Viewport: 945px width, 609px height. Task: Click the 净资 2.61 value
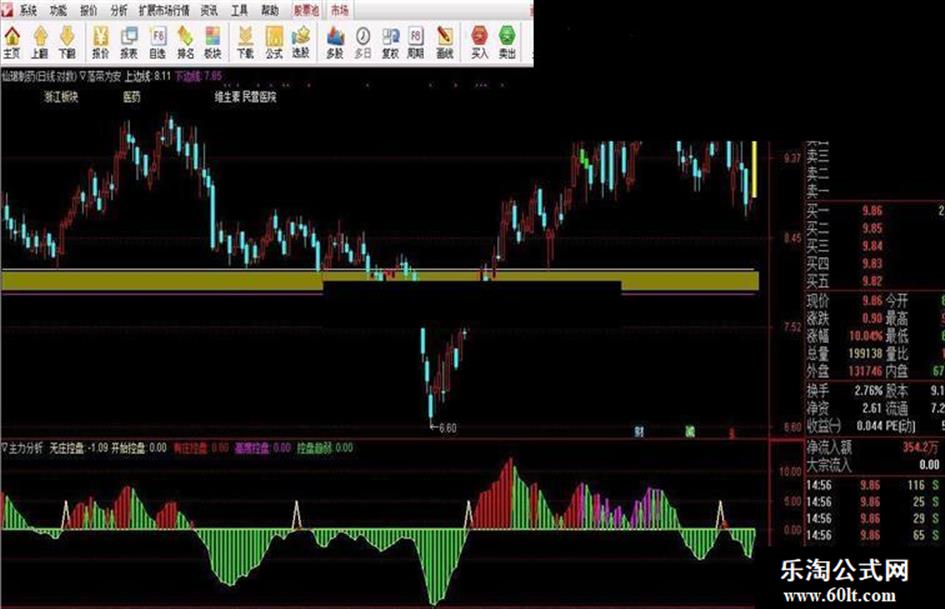coord(871,408)
